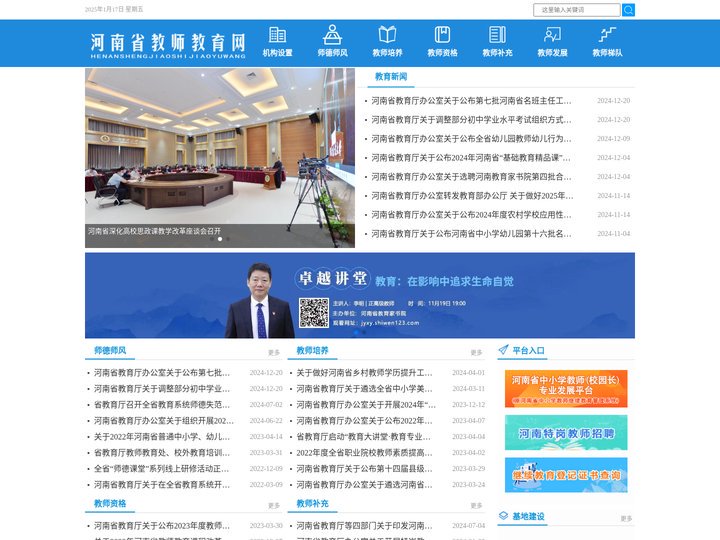The height and width of the screenshot is (540, 720).
Task: Open 关于2022年河南省普通中小学、幼儿 item
Action: click(x=162, y=437)
